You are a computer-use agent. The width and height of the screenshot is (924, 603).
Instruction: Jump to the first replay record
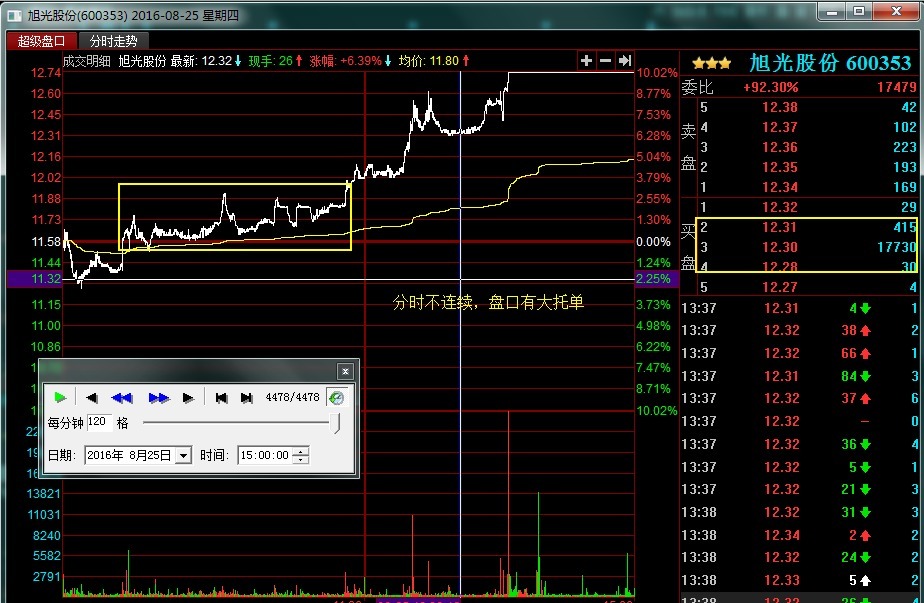click(222, 398)
